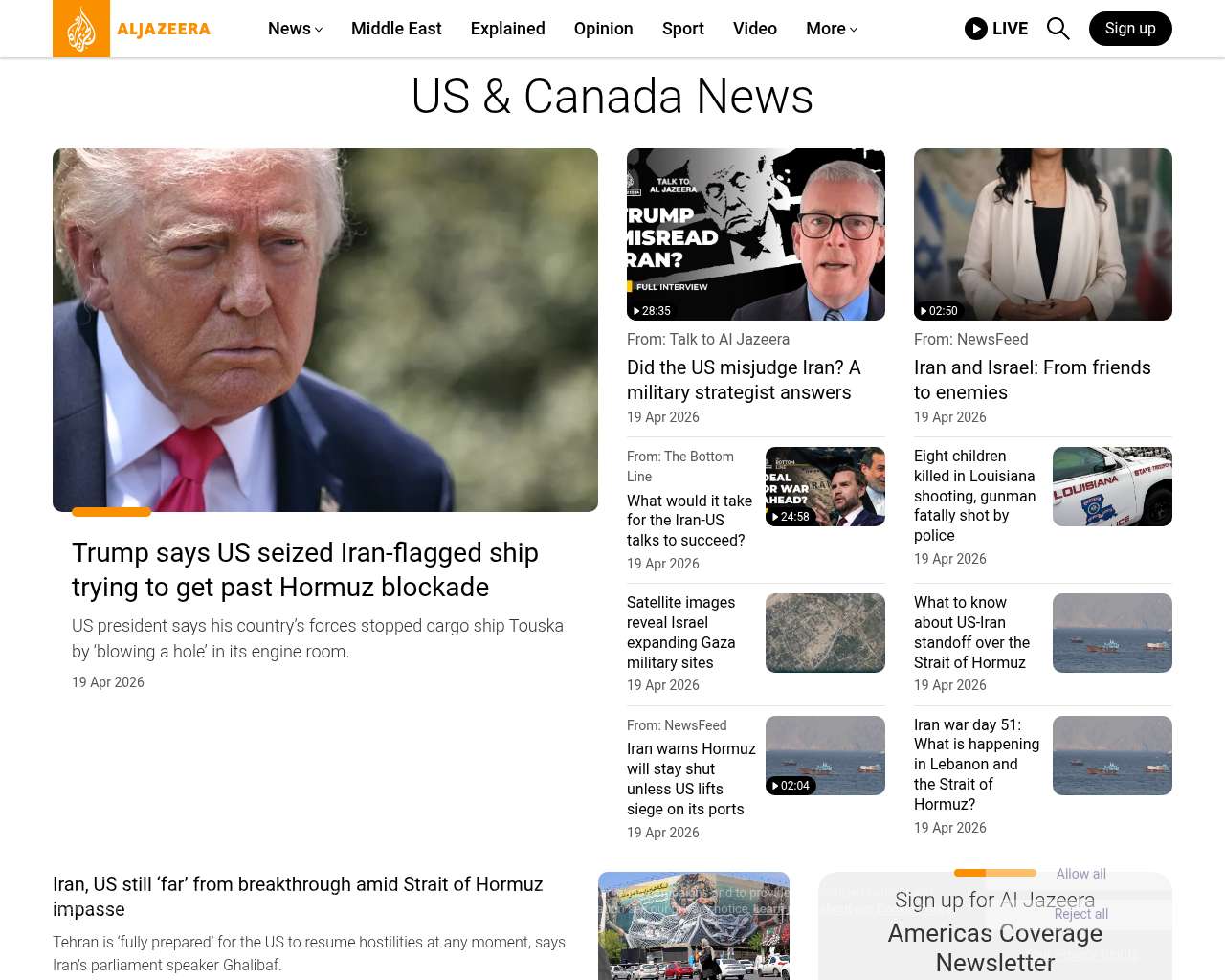Open the Sport section
Image resolution: width=1225 pixels, height=980 pixels.
pos(683,29)
